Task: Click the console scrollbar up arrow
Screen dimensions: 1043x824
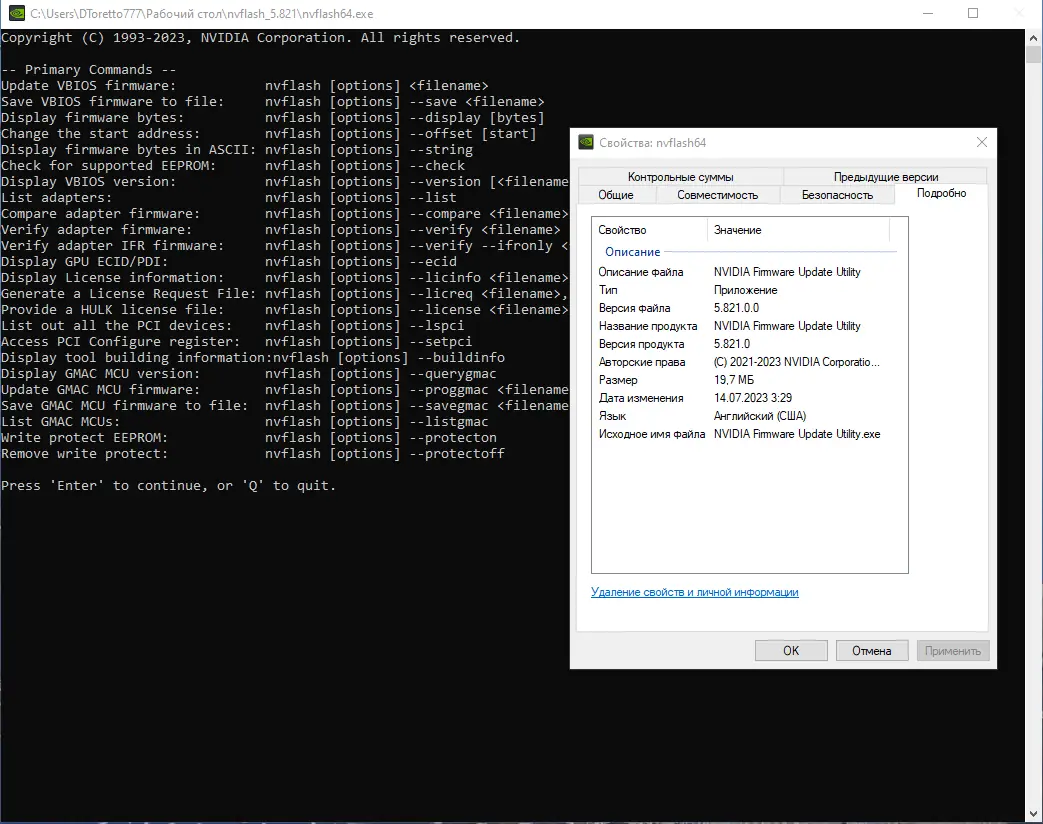Action: 1034,37
